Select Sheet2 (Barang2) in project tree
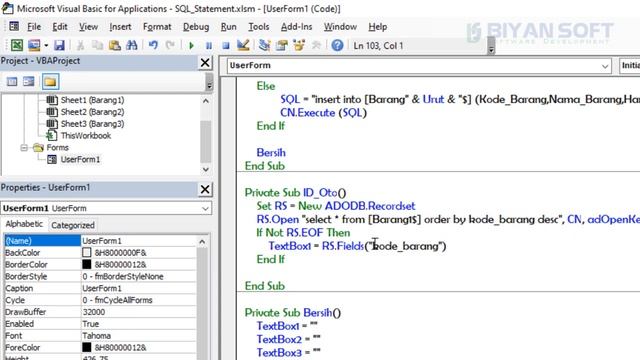Screen dimensions: 640x360 click(92, 112)
